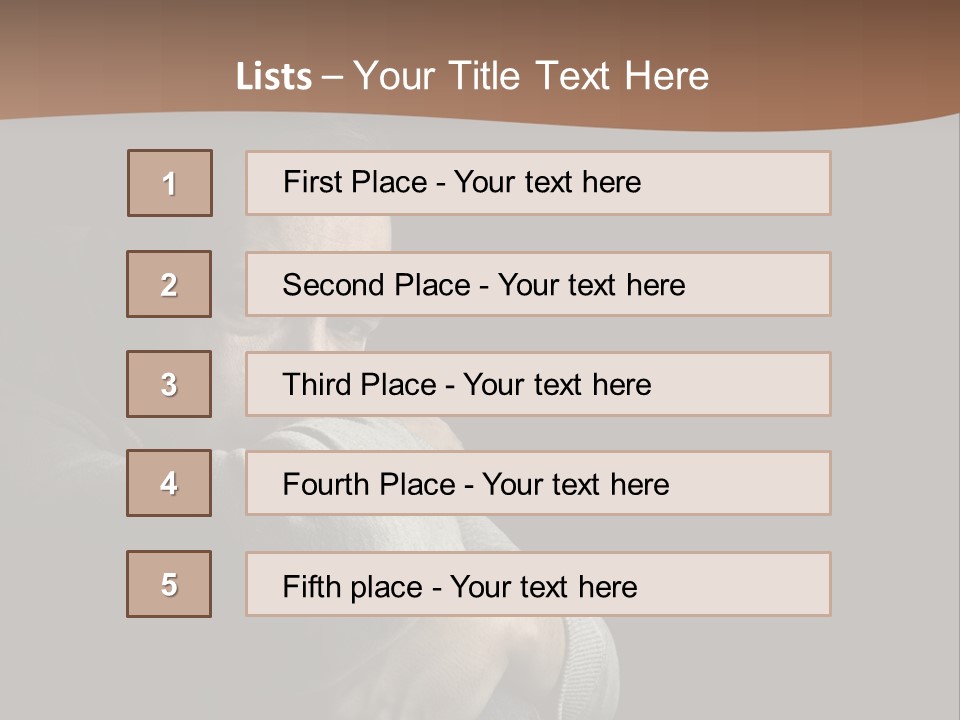Select the number 4 box
This screenshot has height=720, width=960.
pyautogui.click(x=169, y=483)
